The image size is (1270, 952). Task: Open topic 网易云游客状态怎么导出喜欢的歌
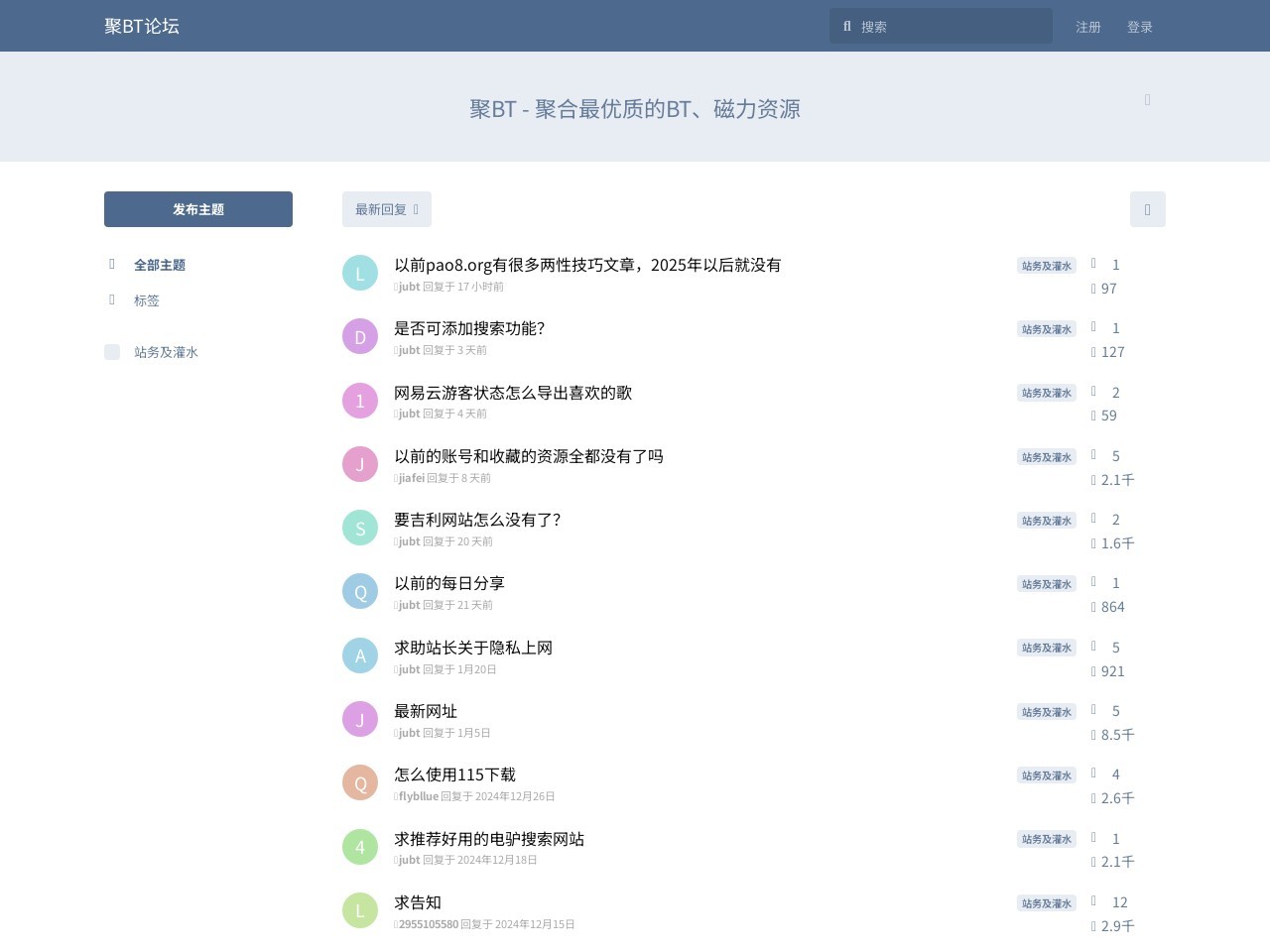513,393
